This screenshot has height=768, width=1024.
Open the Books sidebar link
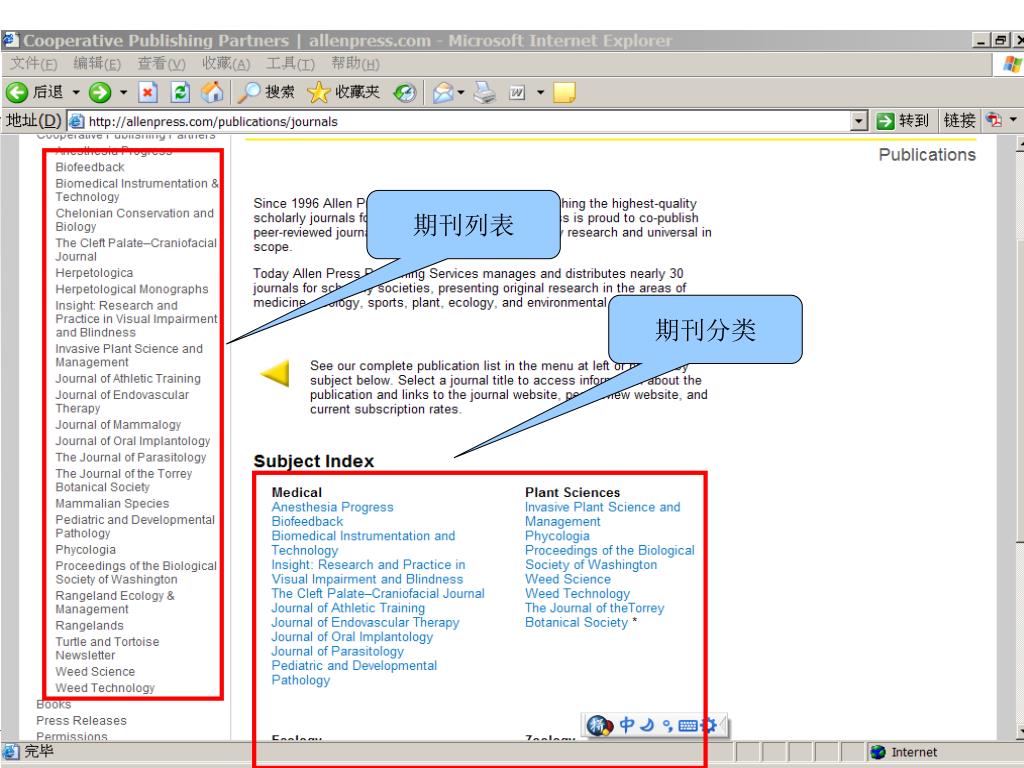pos(54,705)
